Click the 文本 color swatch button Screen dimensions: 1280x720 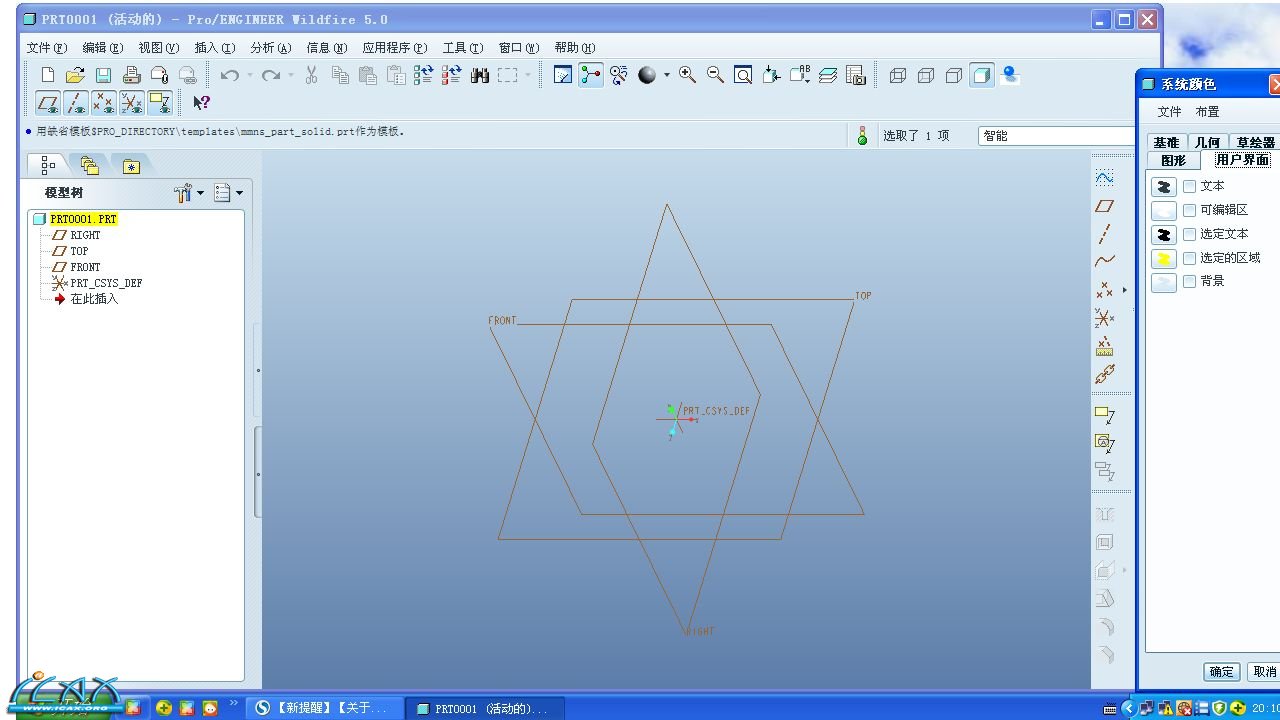tap(1164, 186)
